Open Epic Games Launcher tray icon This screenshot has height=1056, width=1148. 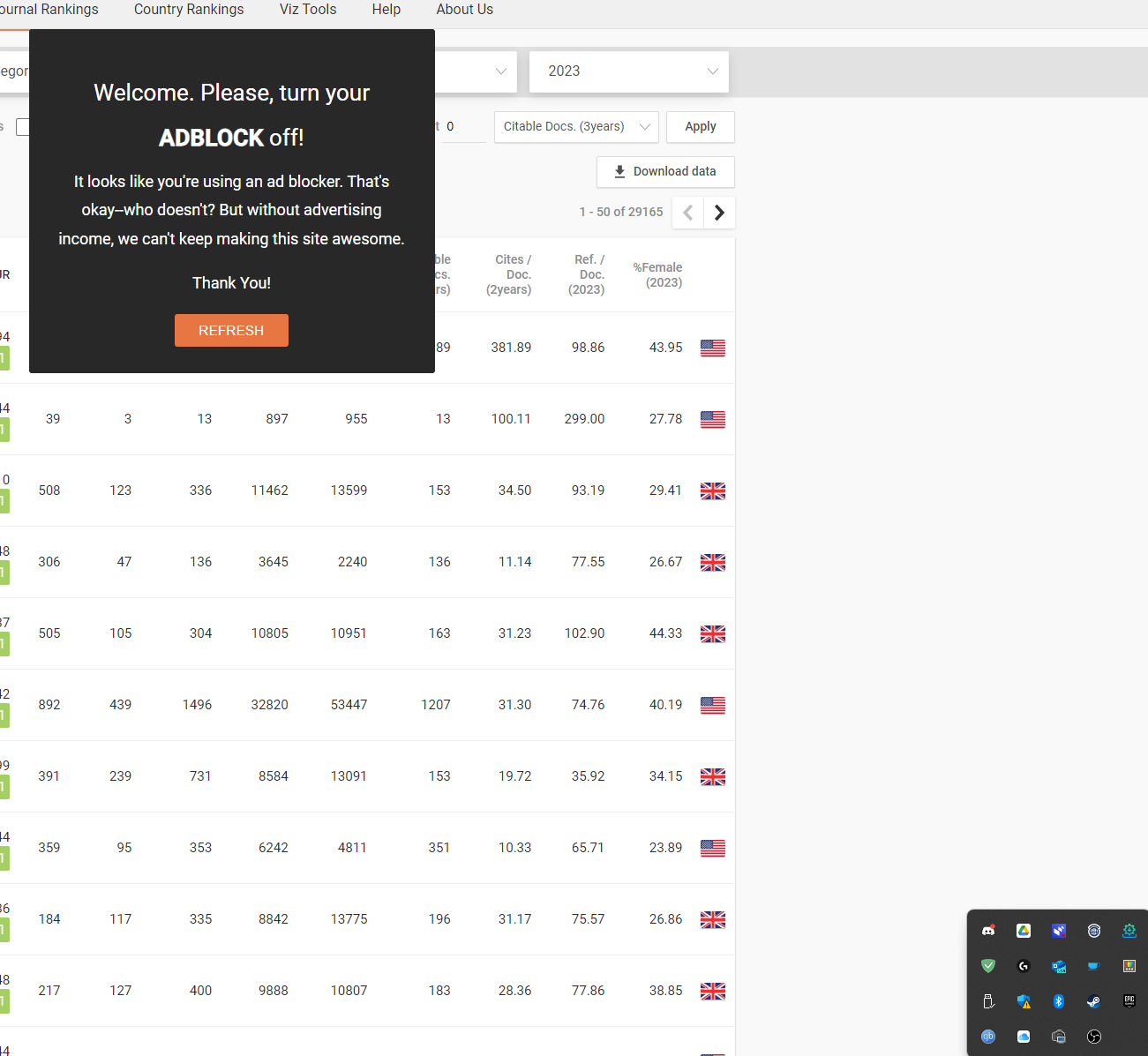point(1129,1001)
